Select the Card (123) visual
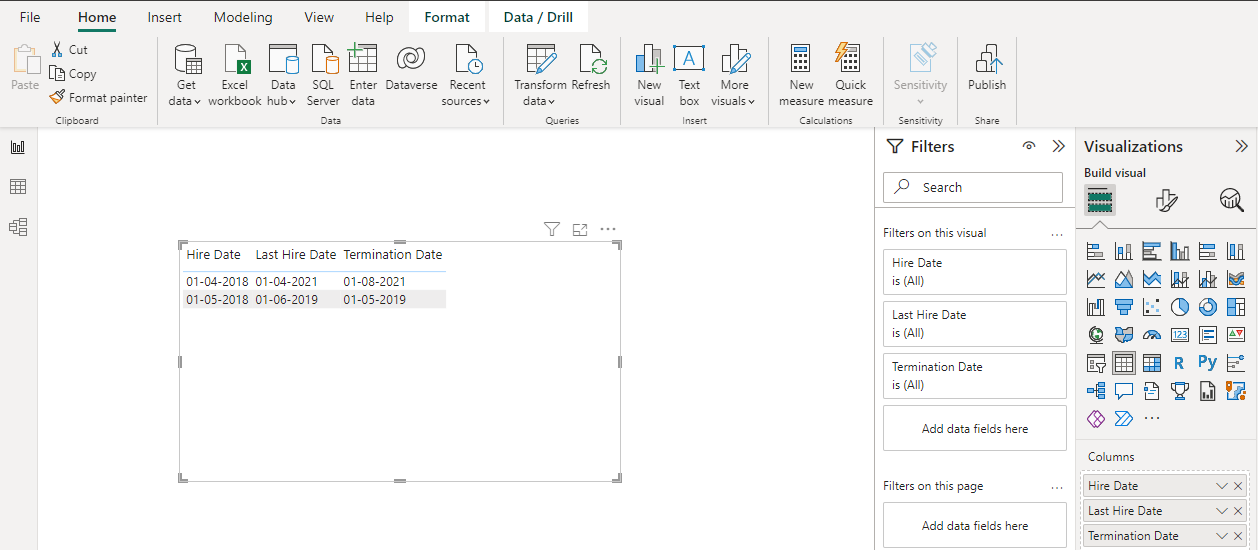The height and width of the screenshot is (550, 1258). coord(1179,335)
